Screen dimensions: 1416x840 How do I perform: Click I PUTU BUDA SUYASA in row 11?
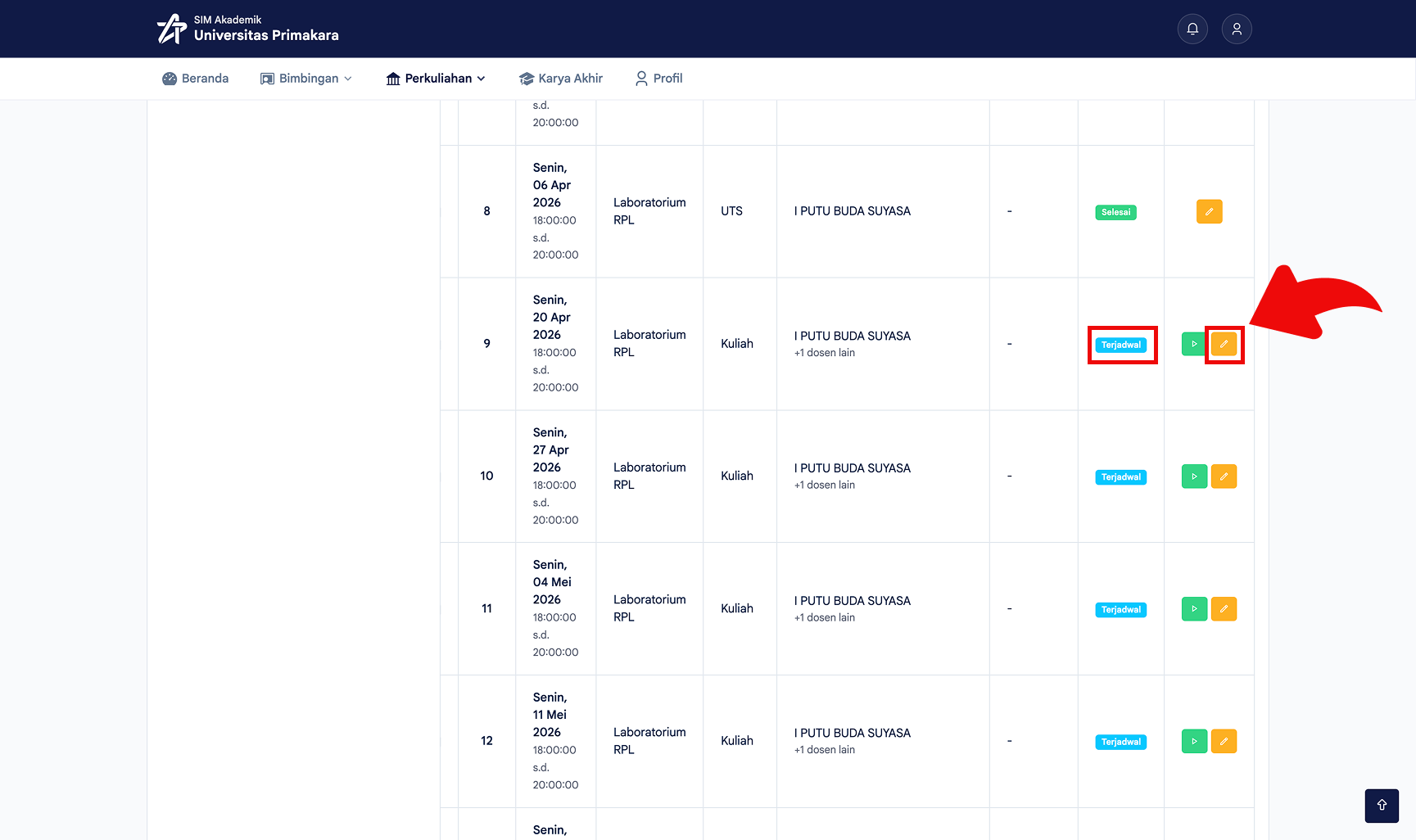point(852,601)
